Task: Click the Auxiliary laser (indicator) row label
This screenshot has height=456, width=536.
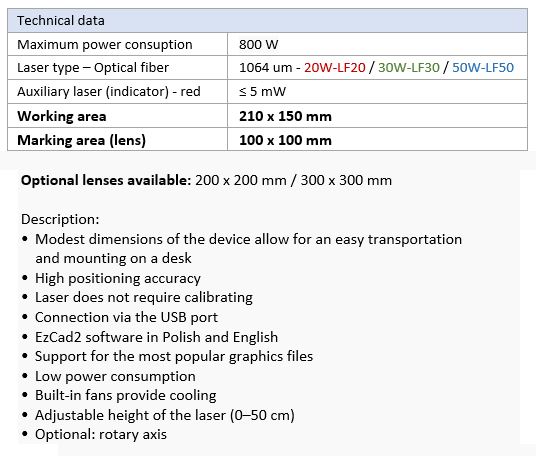Action: 109,92
